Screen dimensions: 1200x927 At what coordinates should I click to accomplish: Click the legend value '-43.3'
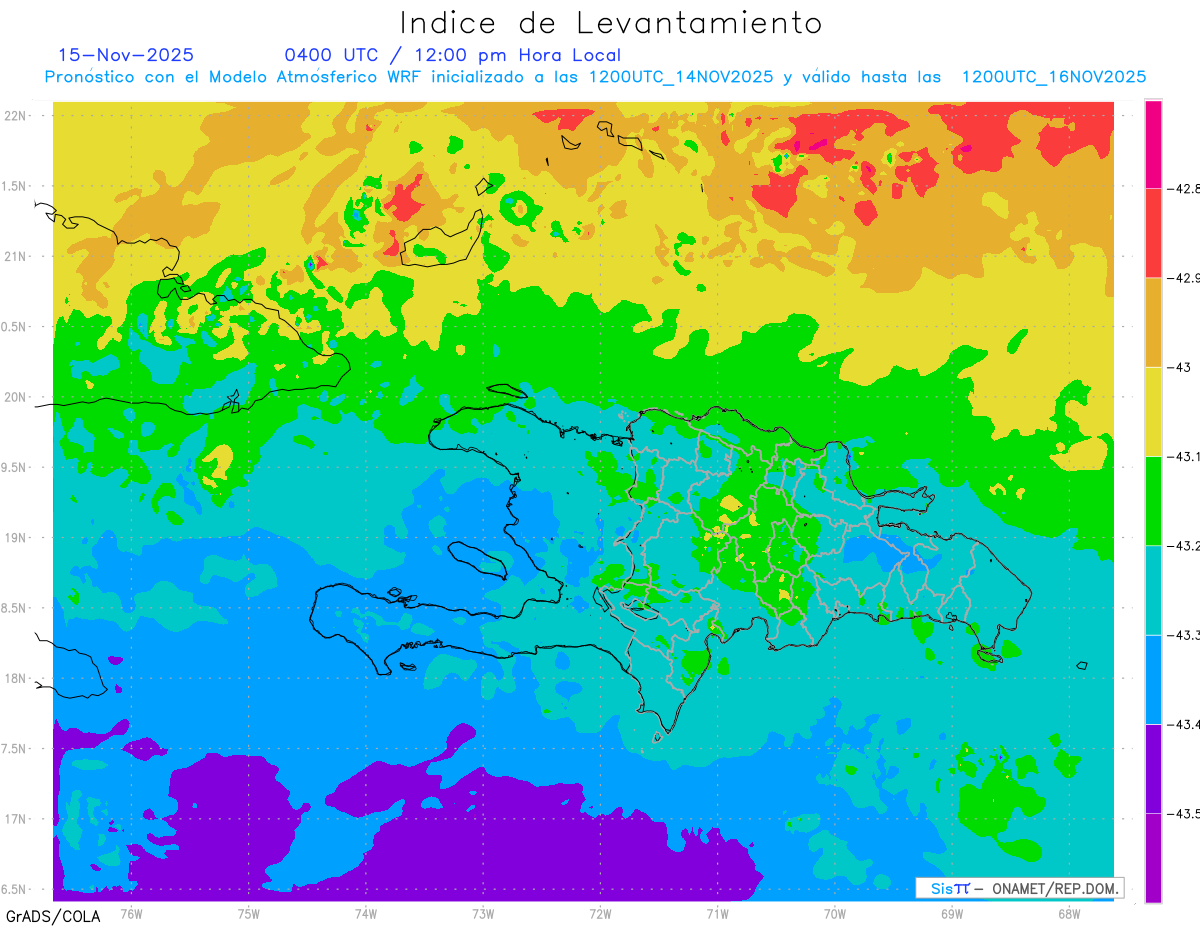click(1182, 635)
